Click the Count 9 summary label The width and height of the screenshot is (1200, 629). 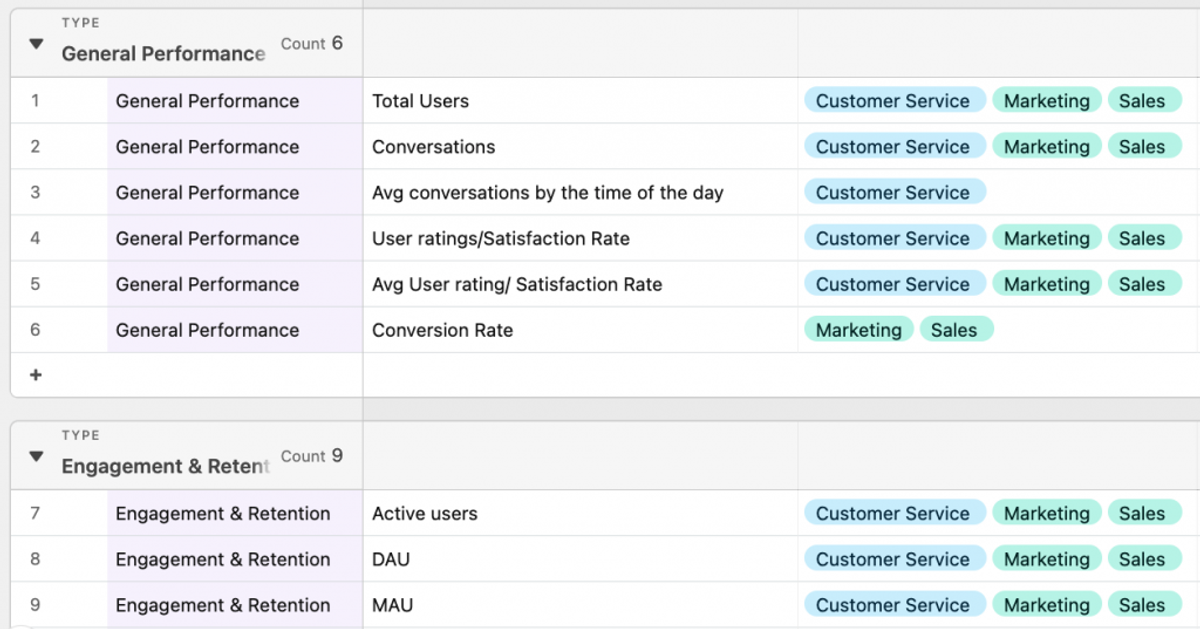pyautogui.click(x=312, y=456)
